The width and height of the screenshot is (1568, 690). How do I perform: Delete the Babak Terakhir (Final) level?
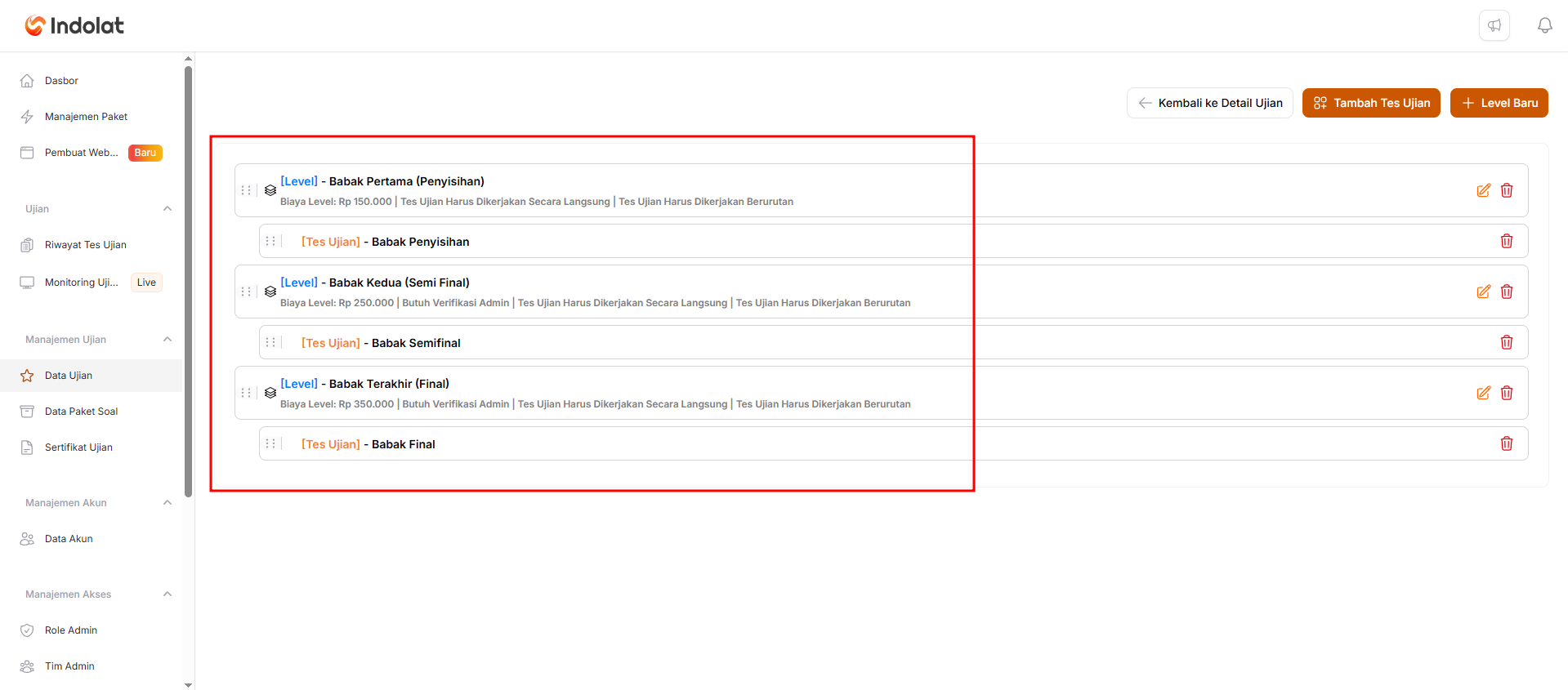[1507, 393]
